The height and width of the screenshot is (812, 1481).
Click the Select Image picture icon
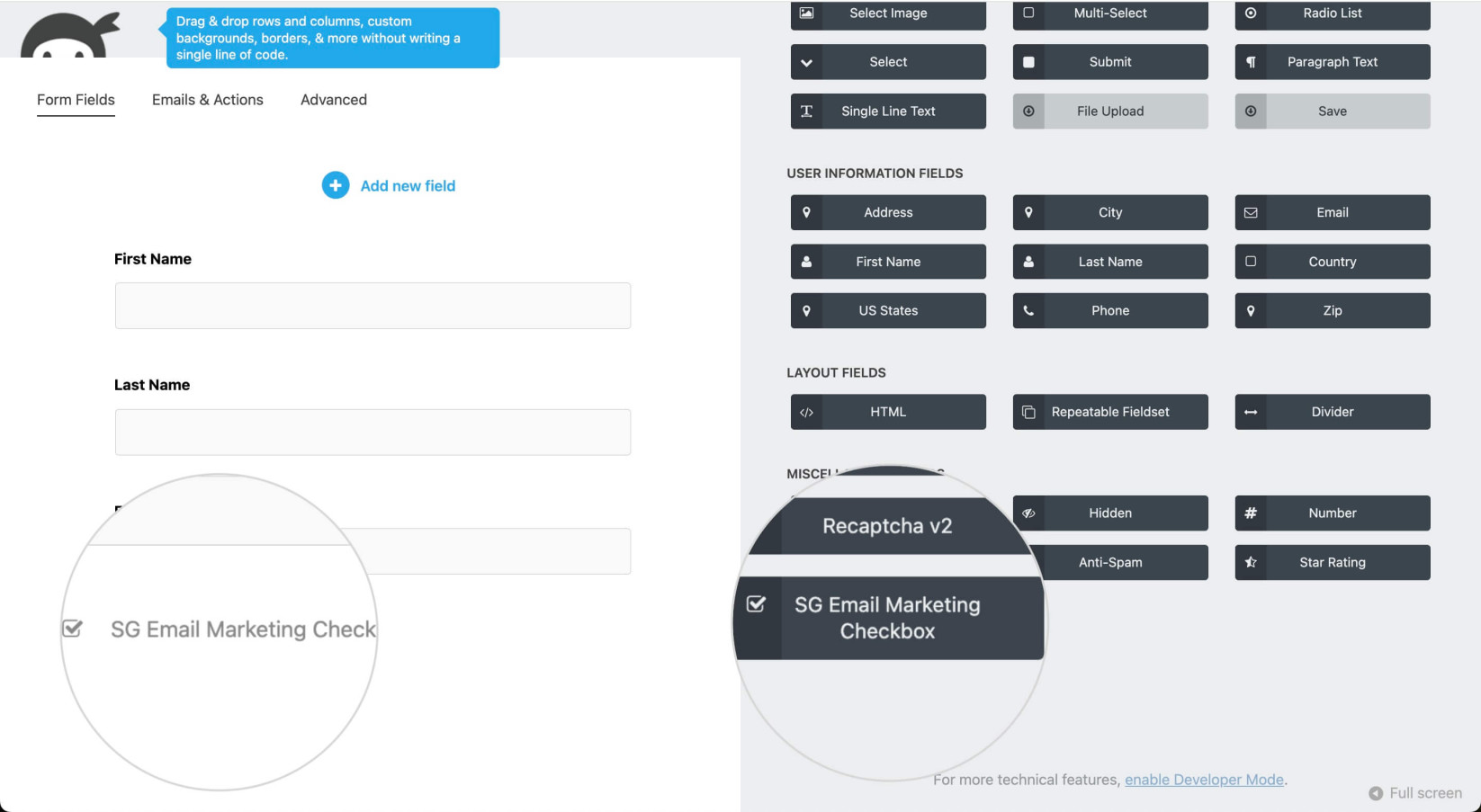[x=806, y=13]
